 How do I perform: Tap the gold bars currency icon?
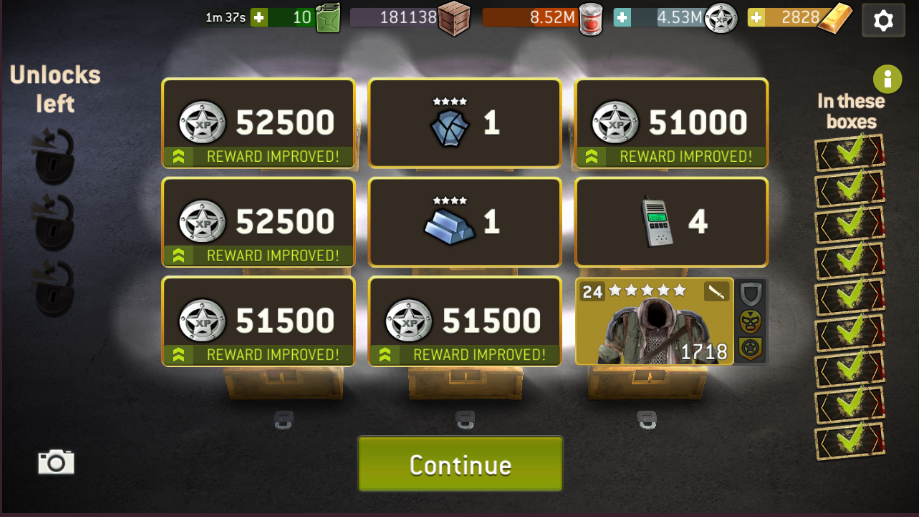tap(835, 19)
